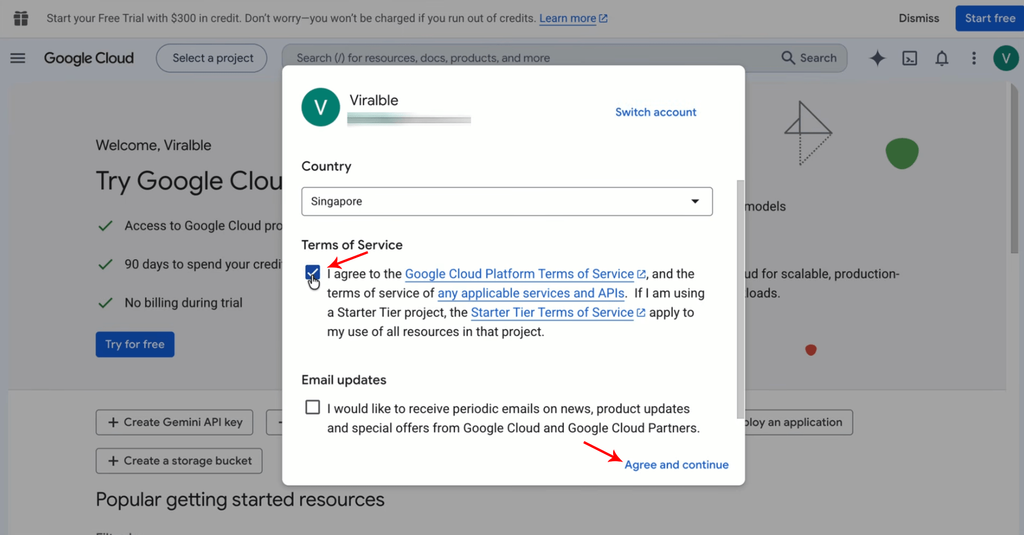
Task: Click the dialog's vertical scrollbar
Action: [740, 299]
